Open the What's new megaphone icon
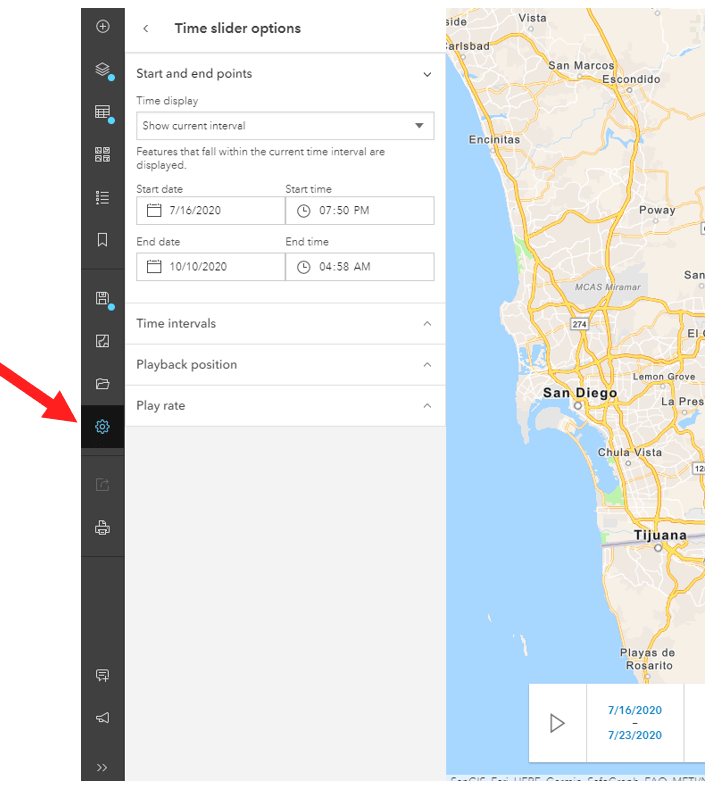This screenshot has height=787, width=721. point(102,718)
